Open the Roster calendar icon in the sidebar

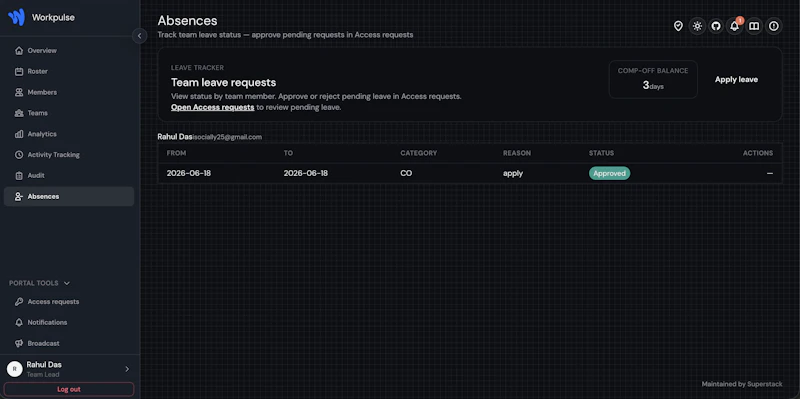tap(19, 71)
